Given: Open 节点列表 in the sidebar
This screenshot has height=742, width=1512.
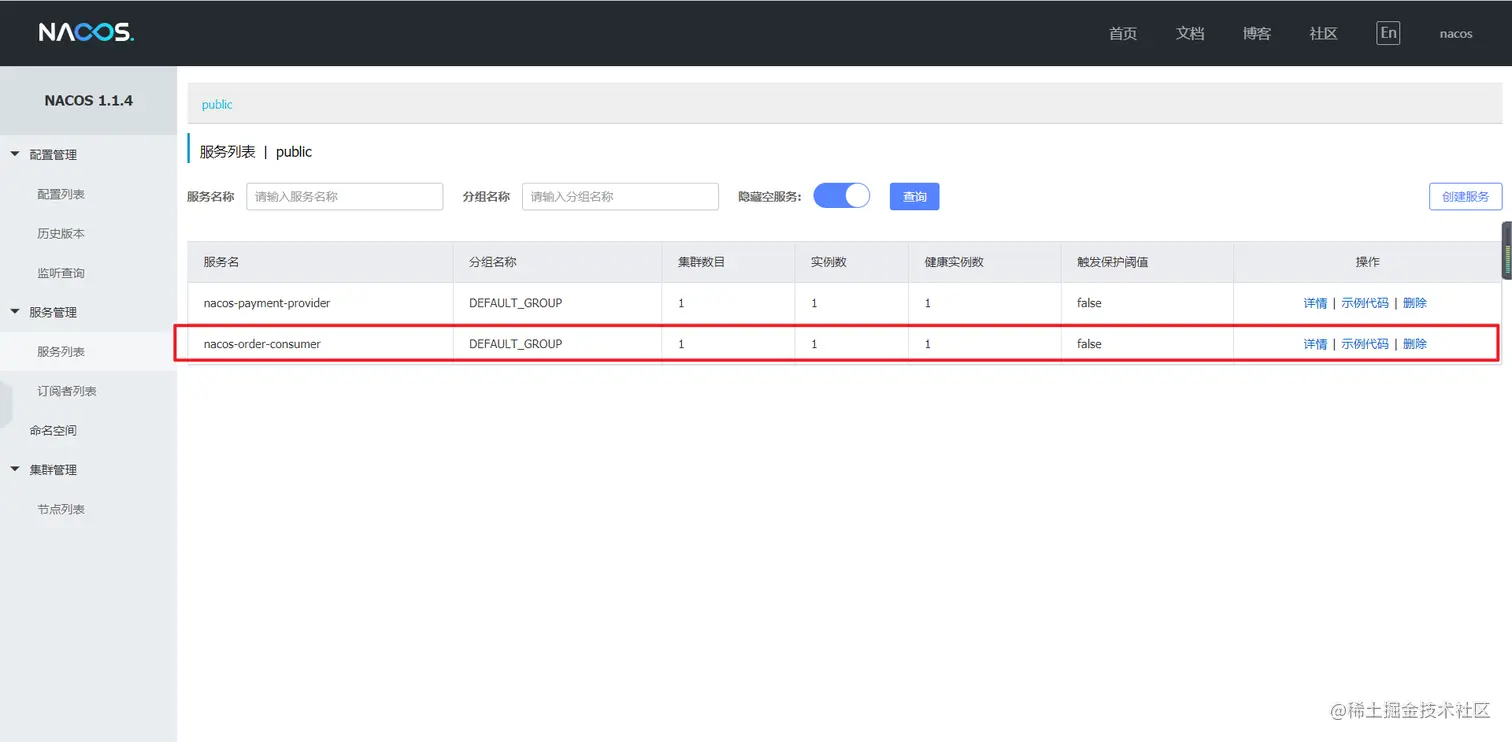Looking at the screenshot, I should pos(61,509).
